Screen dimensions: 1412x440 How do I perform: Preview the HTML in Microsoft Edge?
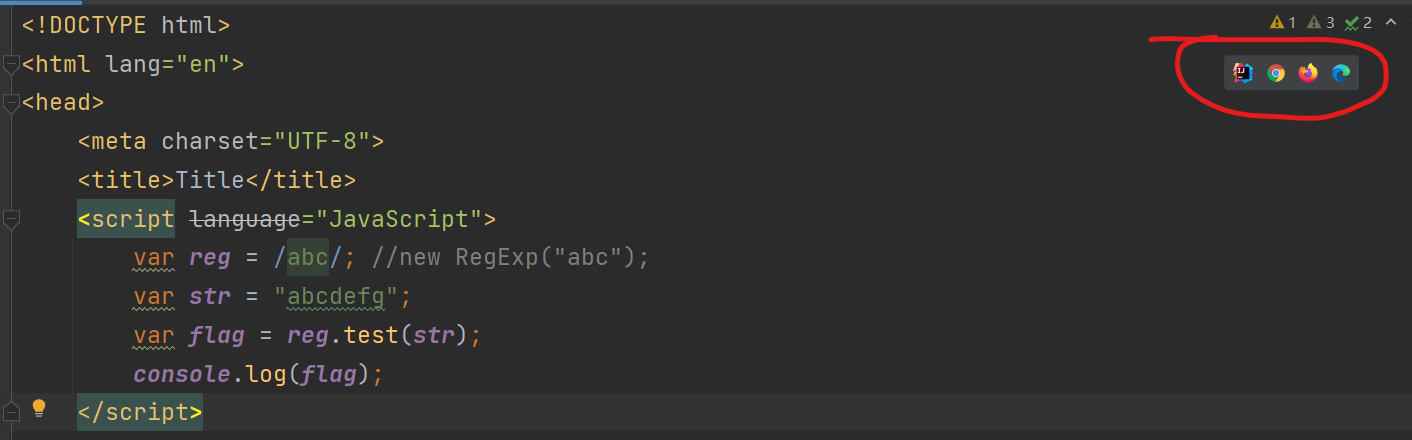coord(1341,73)
